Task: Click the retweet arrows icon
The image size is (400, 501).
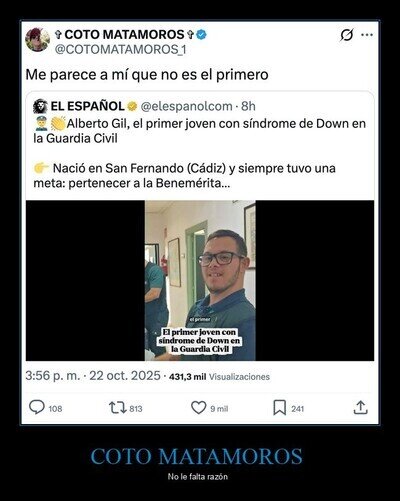Action: click(x=117, y=408)
